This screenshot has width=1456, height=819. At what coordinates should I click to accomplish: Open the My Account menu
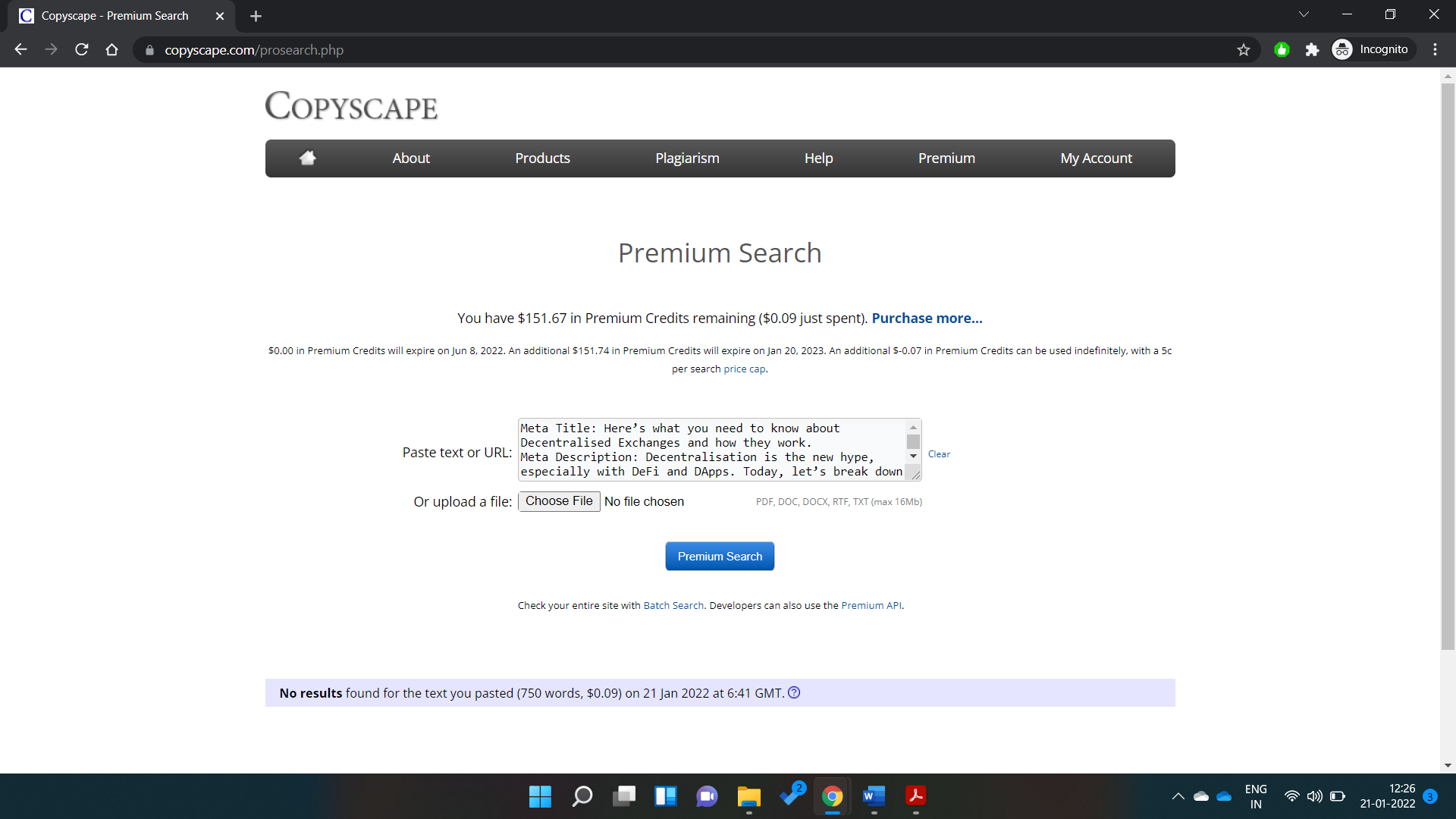click(x=1096, y=158)
